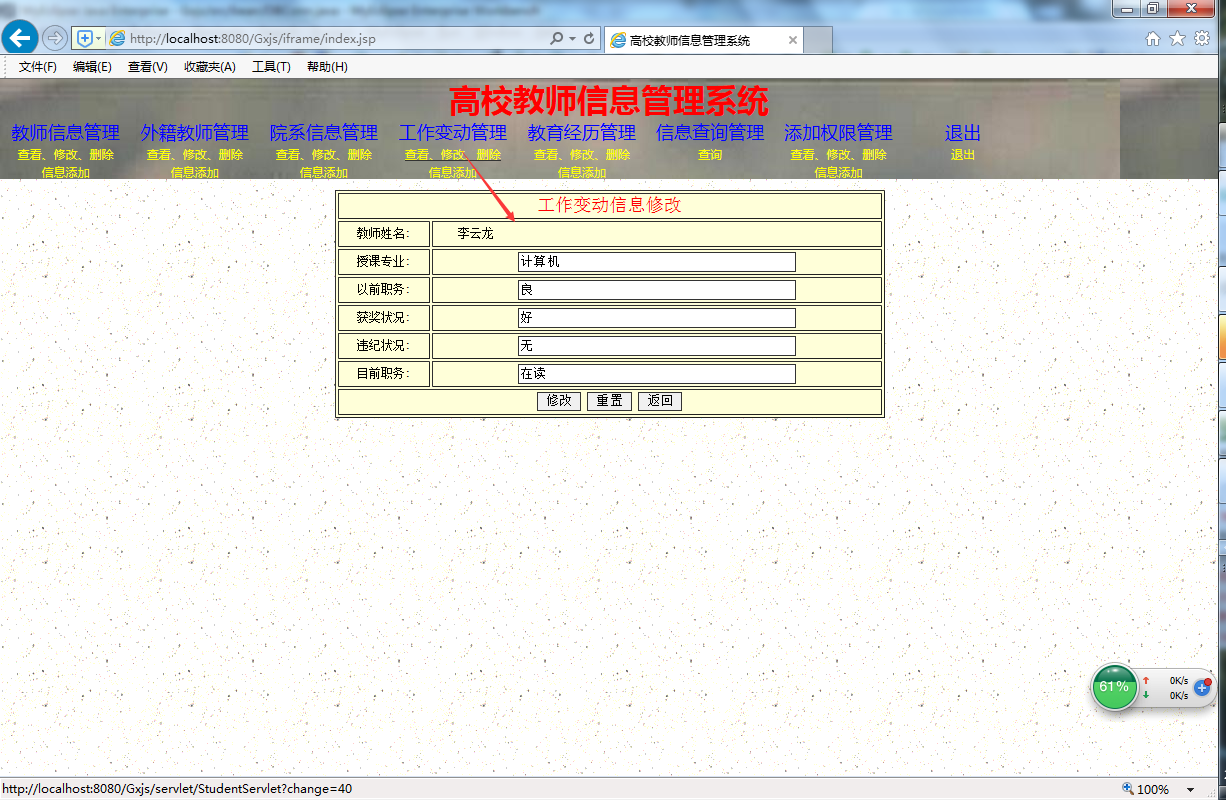This screenshot has height=800, width=1226.
Task: Open the 文件(F) menu
Action: 38,67
